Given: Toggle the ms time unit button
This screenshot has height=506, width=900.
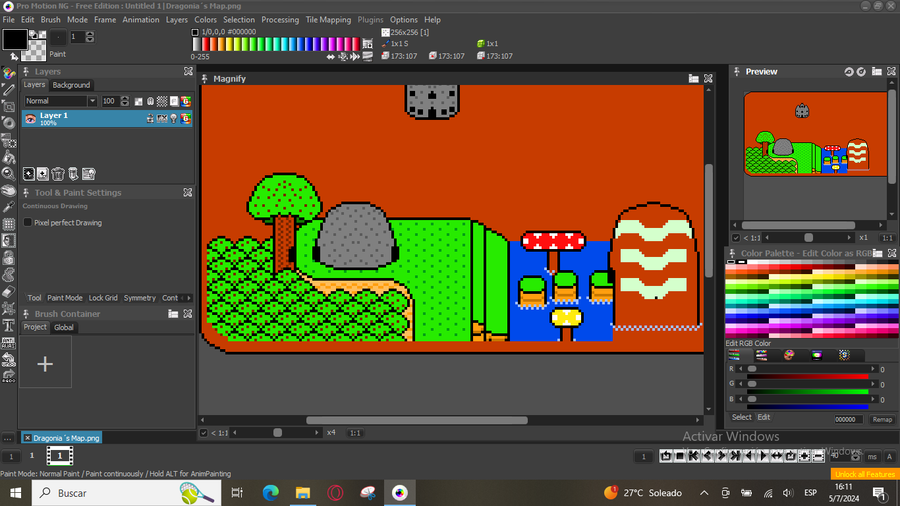Looking at the screenshot, I should pyautogui.click(x=872, y=457).
